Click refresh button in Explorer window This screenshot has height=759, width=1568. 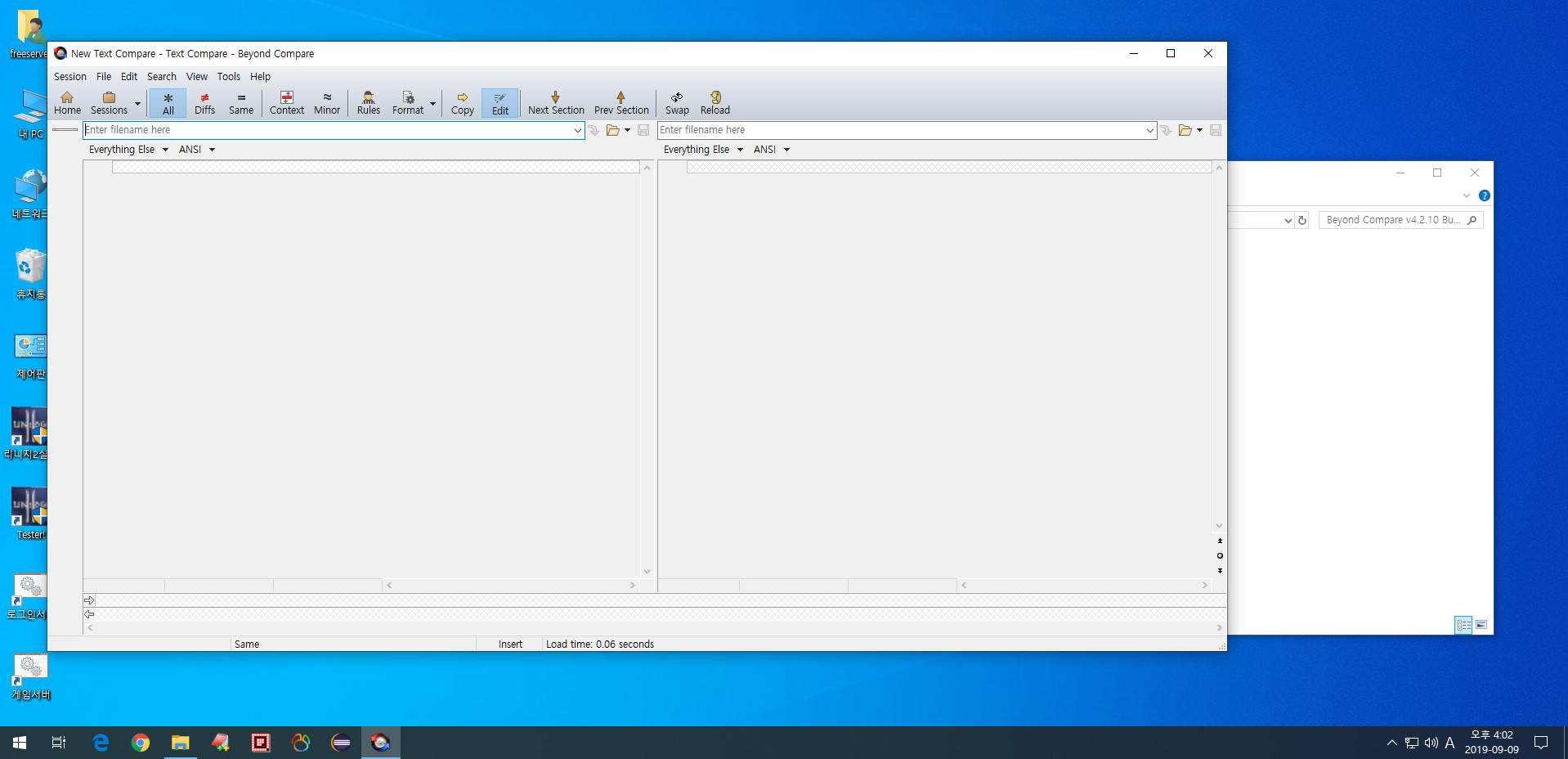click(x=1302, y=220)
